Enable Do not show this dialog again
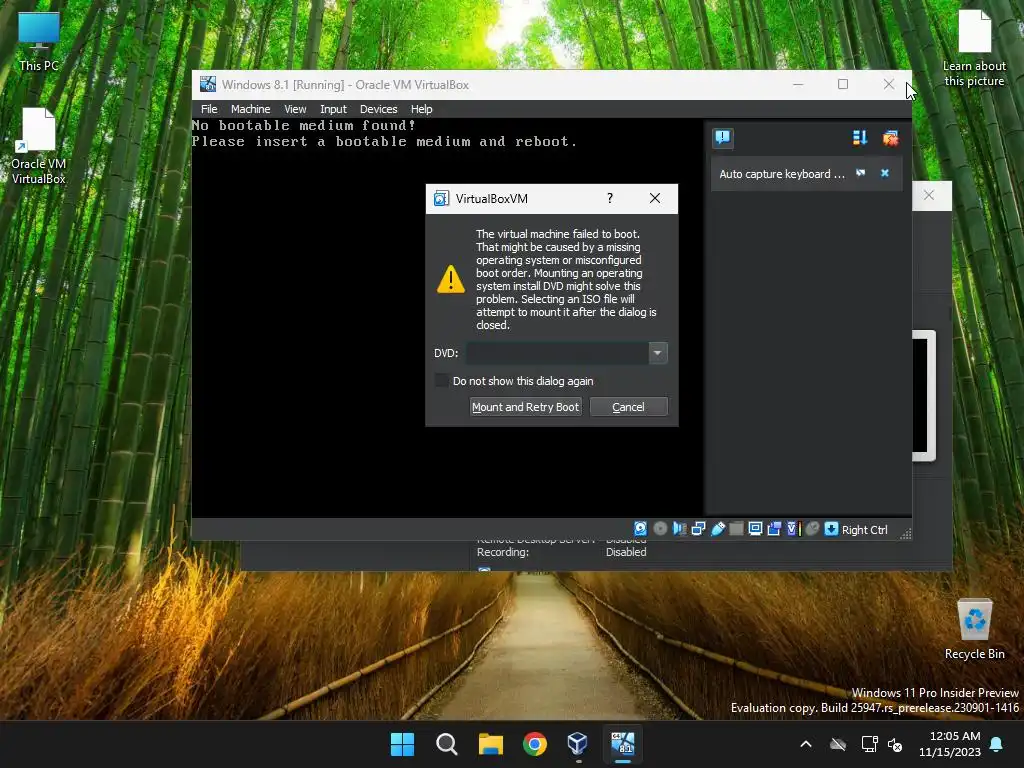This screenshot has height=768, width=1024. (442, 381)
